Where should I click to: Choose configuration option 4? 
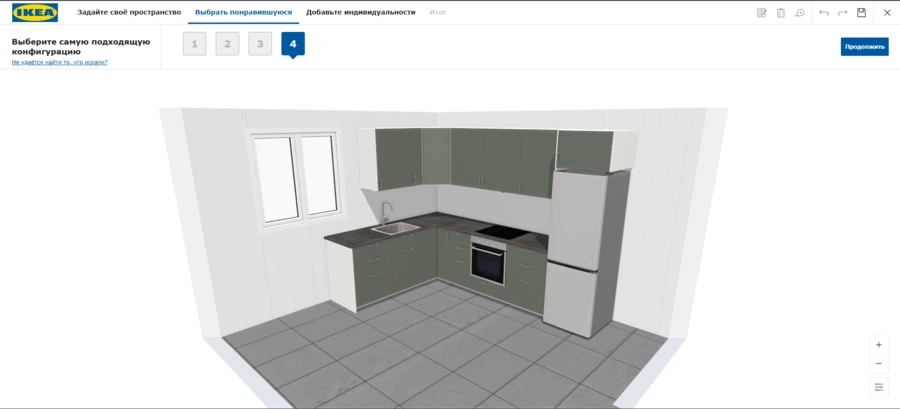click(x=293, y=44)
